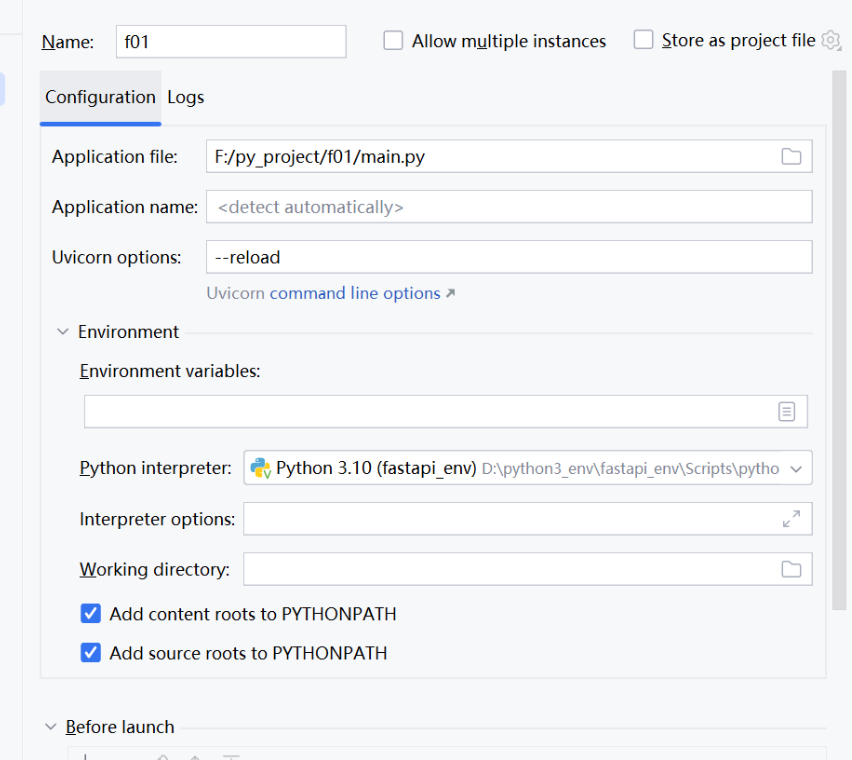Collapse the Before launch section
The width and height of the screenshot is (852, 760).
point(51,727)
